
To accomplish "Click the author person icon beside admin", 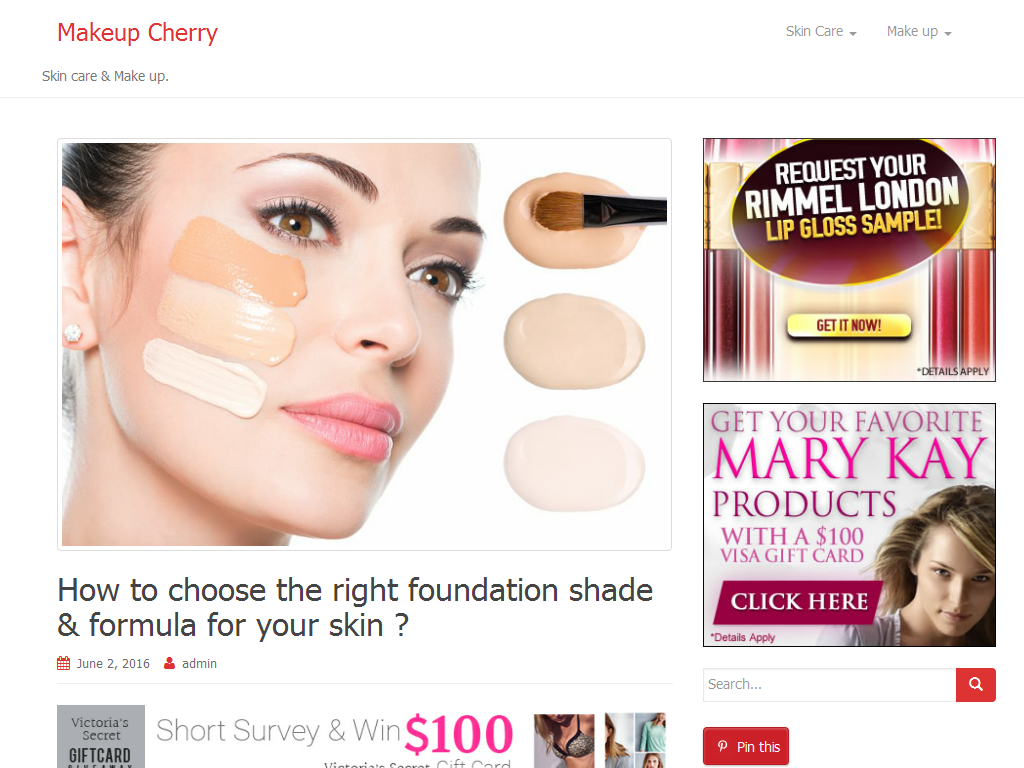I will [x=169, y=664].
